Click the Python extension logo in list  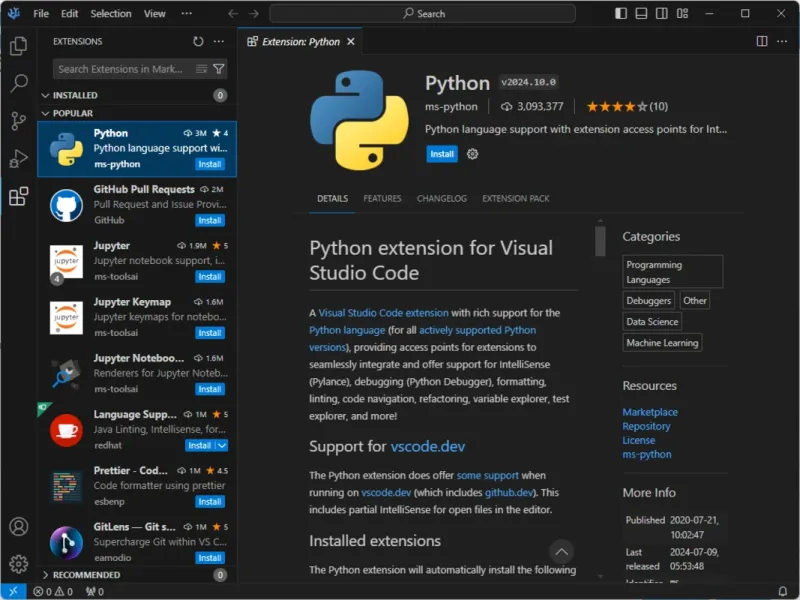pyautogui.click(x=66, y=149)
